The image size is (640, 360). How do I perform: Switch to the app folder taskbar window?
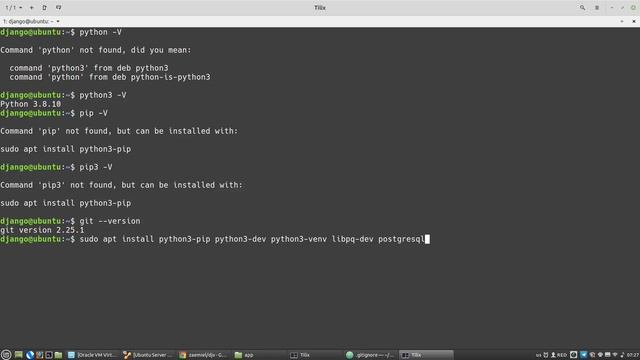coord(259,355)
